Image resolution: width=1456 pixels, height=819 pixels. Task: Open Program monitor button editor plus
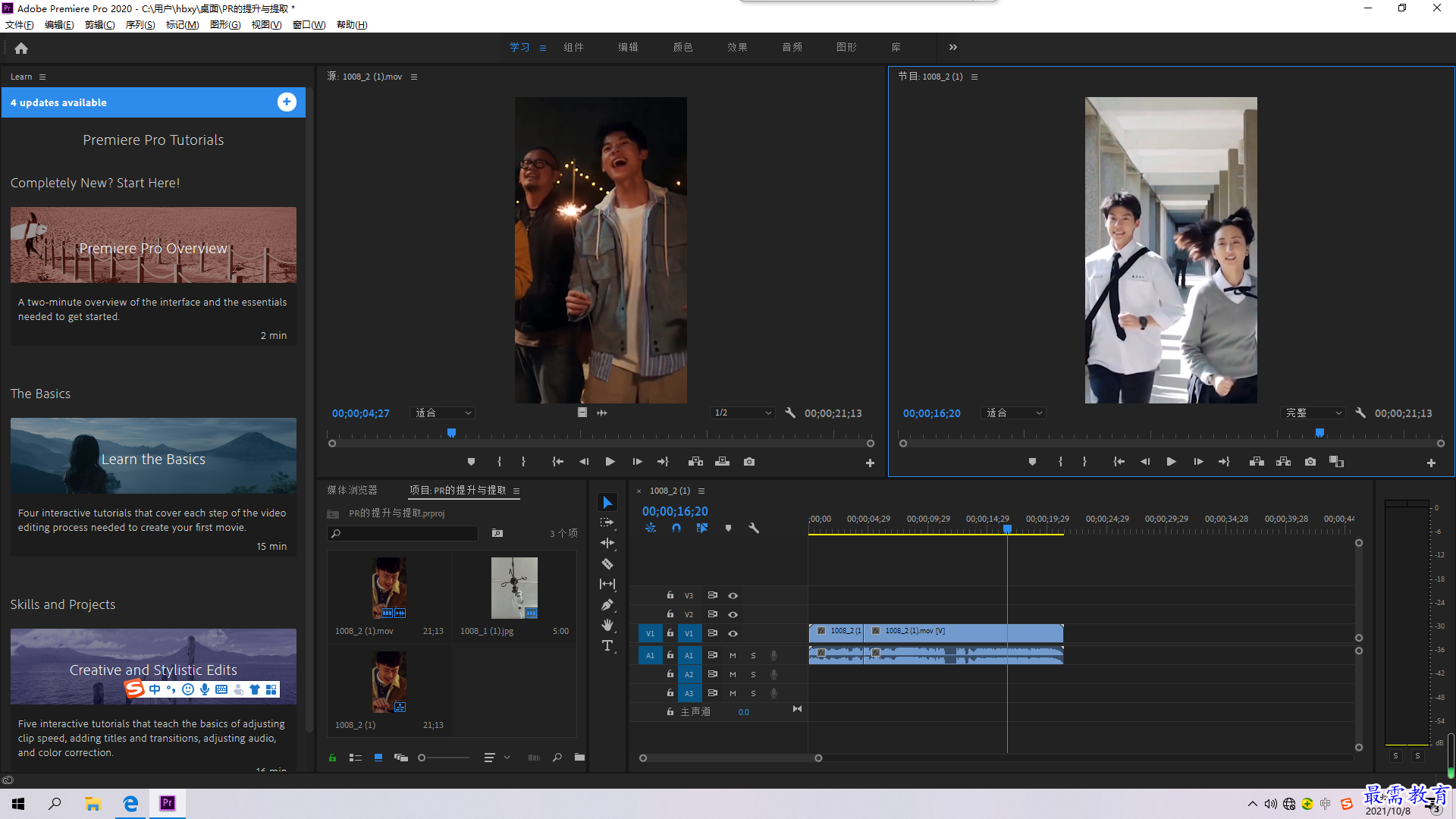[1431, 463]
